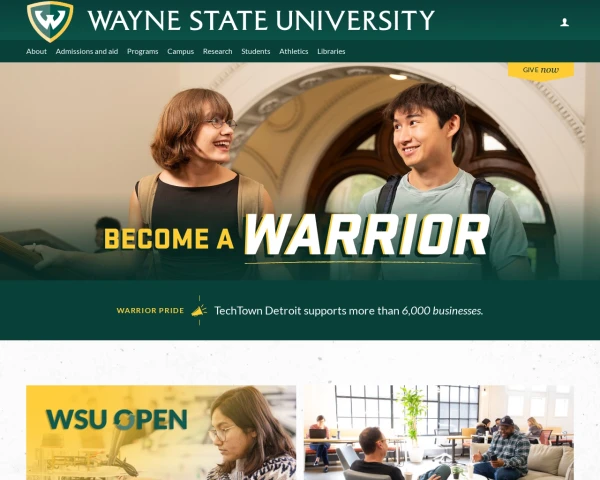The image size is (600, 480).
Task: Go to the Campus menu
Action: tap(181, 51)
